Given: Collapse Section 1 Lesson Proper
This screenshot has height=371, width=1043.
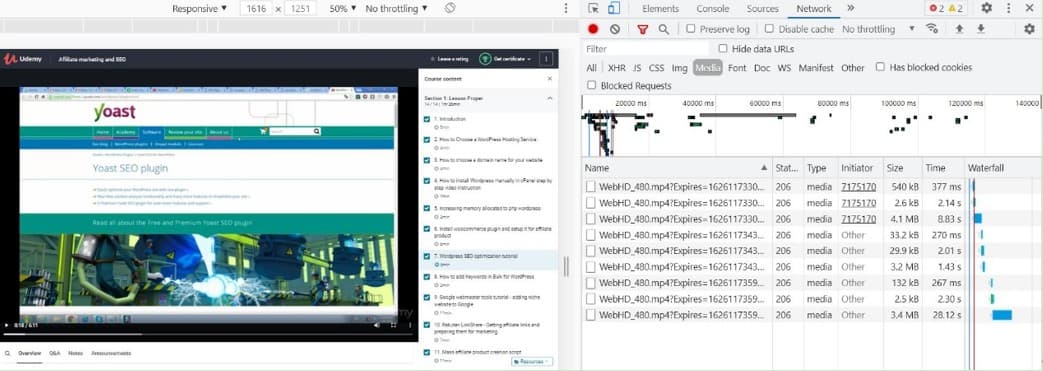Looking at the screenshot, I should [x=549, y=98].
